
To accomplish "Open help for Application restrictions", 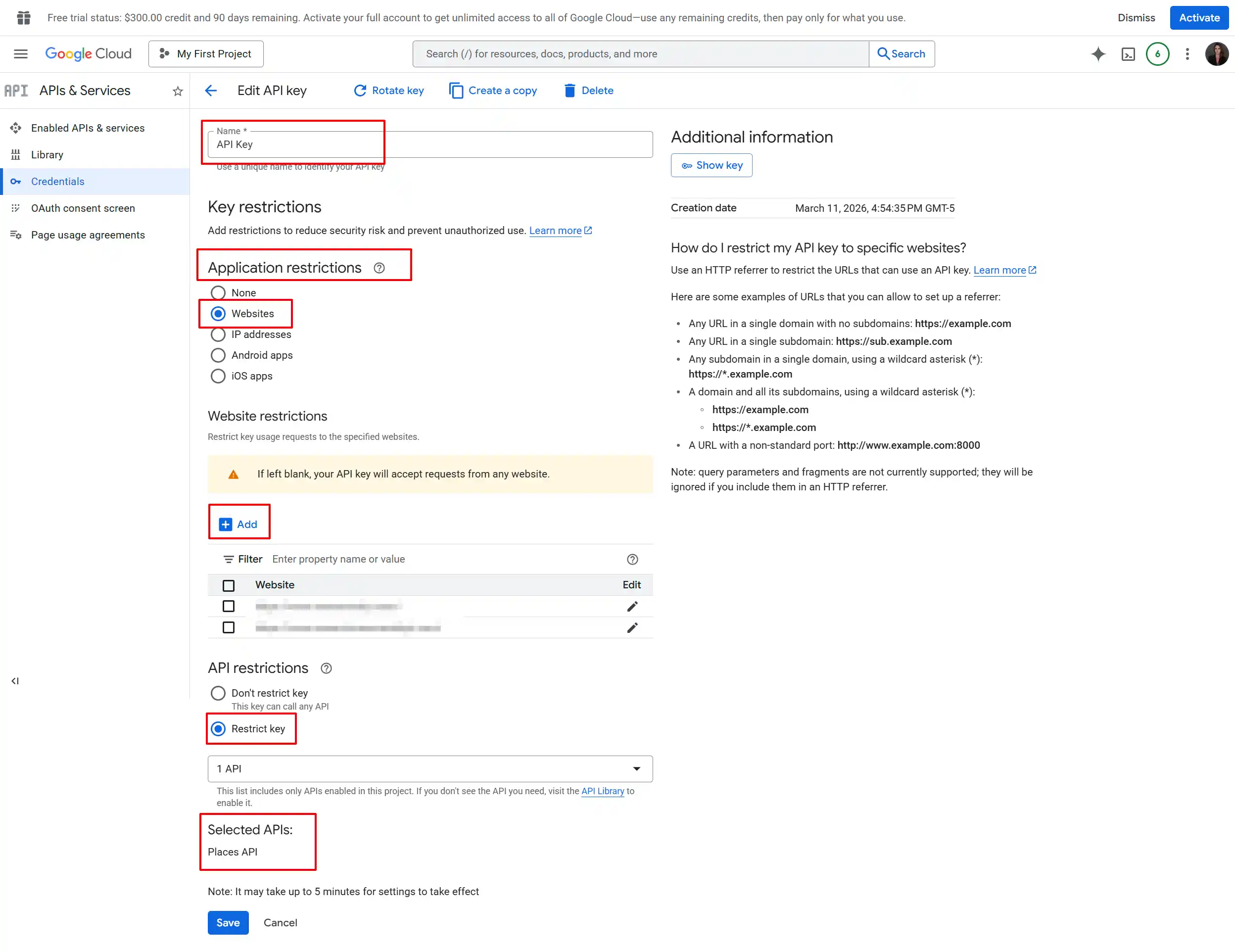I will (380, 268).
